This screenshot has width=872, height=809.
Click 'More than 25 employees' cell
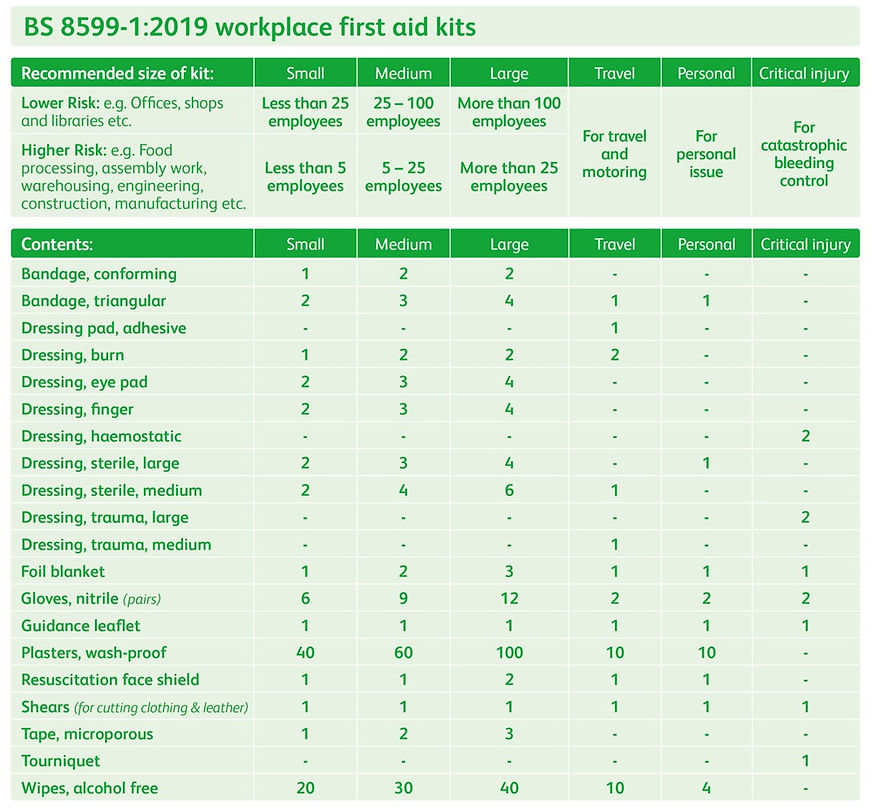pyautogui.click(x=509, y=176)
